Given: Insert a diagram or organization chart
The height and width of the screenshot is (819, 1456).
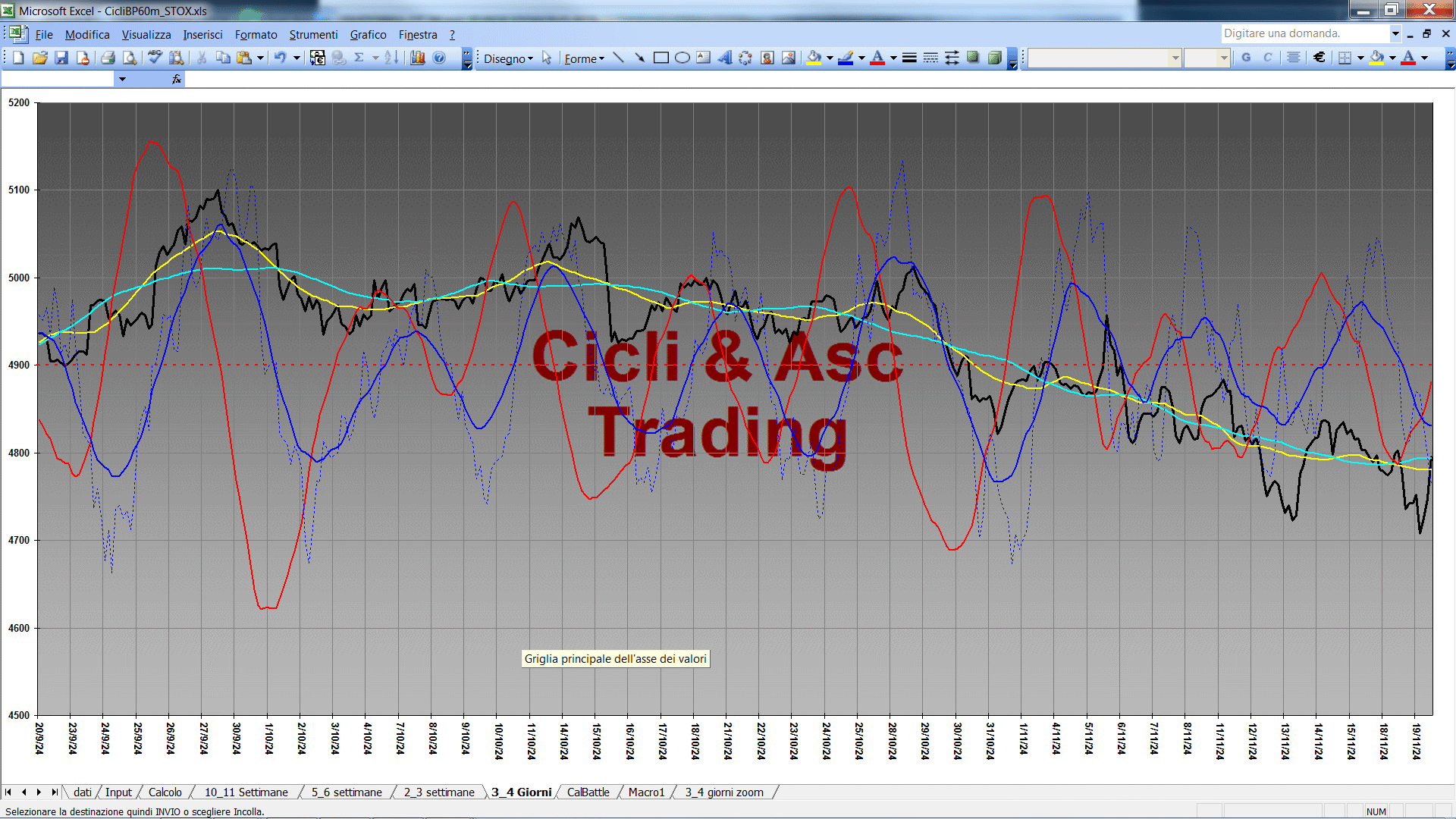Looking at the screenshot, I should click(x=746, y=58).
